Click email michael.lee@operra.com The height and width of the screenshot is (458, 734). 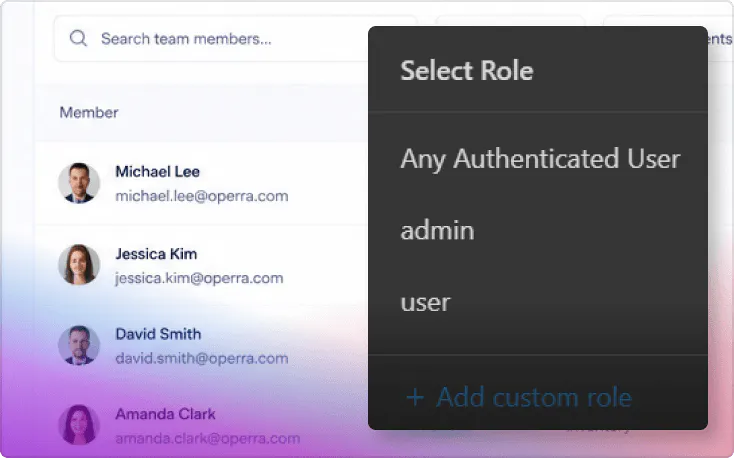coord(202,196)
